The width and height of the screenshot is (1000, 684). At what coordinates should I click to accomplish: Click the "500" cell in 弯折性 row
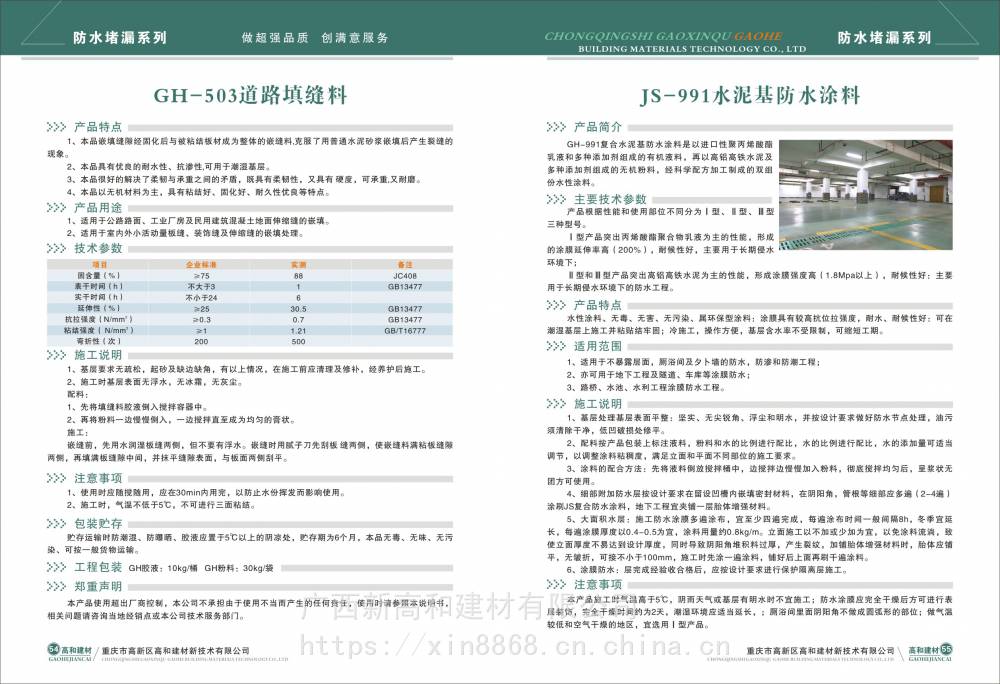click(298, 341)
